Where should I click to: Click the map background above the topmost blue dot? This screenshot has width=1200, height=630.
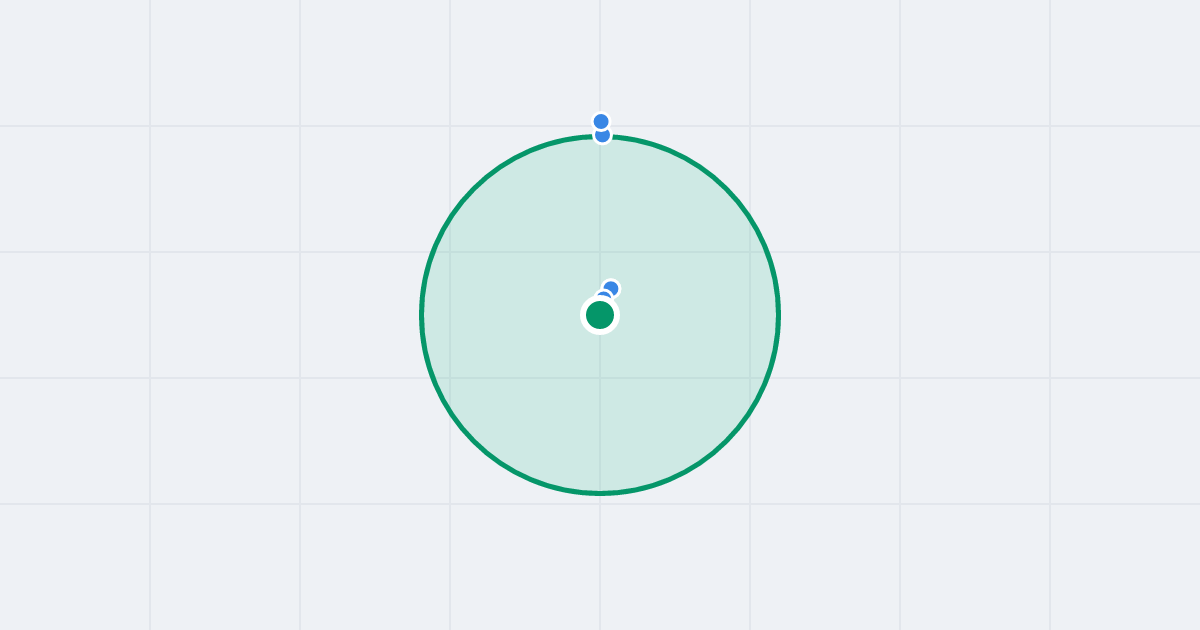(x=600, y=60)
